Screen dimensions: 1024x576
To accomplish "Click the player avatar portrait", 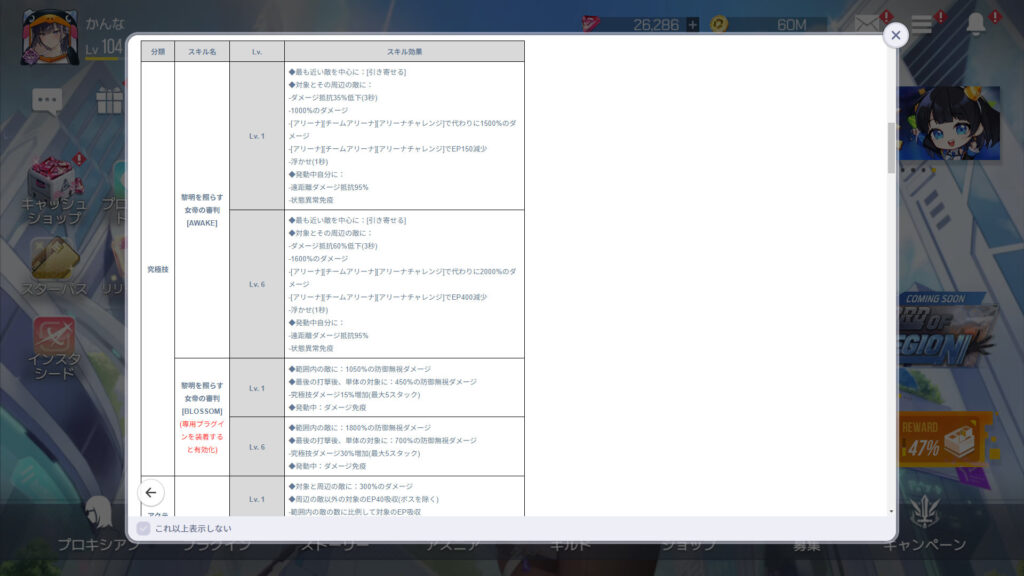I will pos(48,36).
